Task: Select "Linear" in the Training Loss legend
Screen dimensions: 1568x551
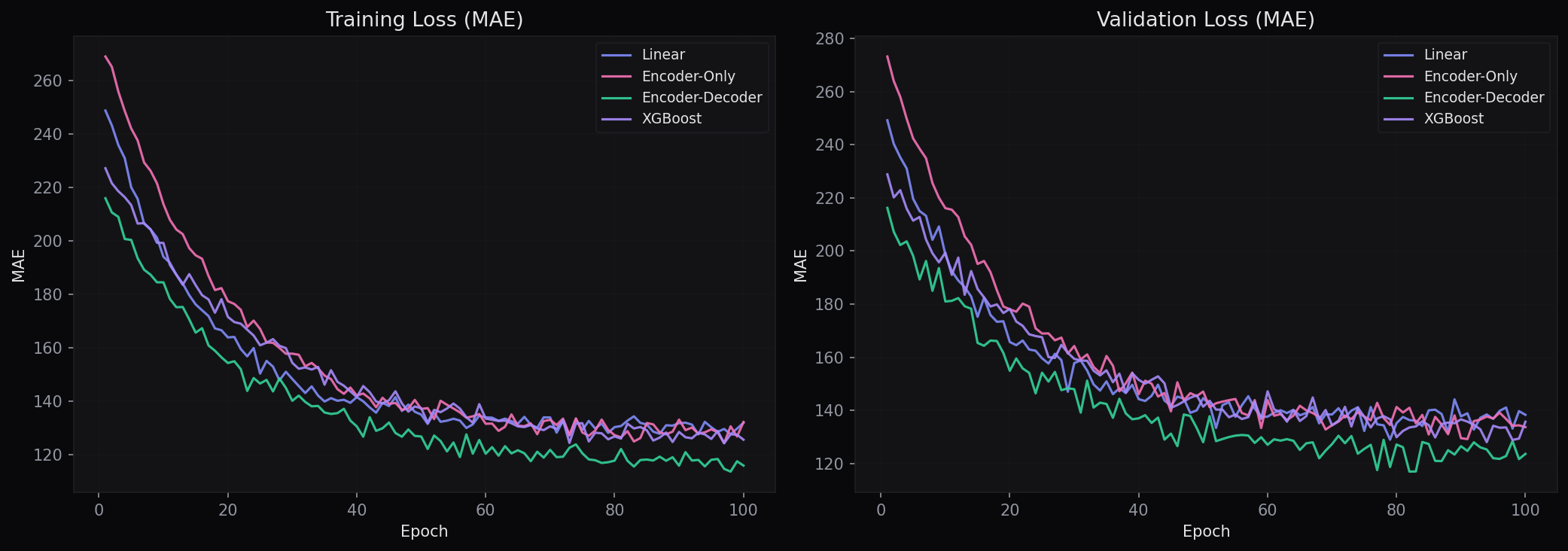Action: pyautogui.click(x=663, y=54)
